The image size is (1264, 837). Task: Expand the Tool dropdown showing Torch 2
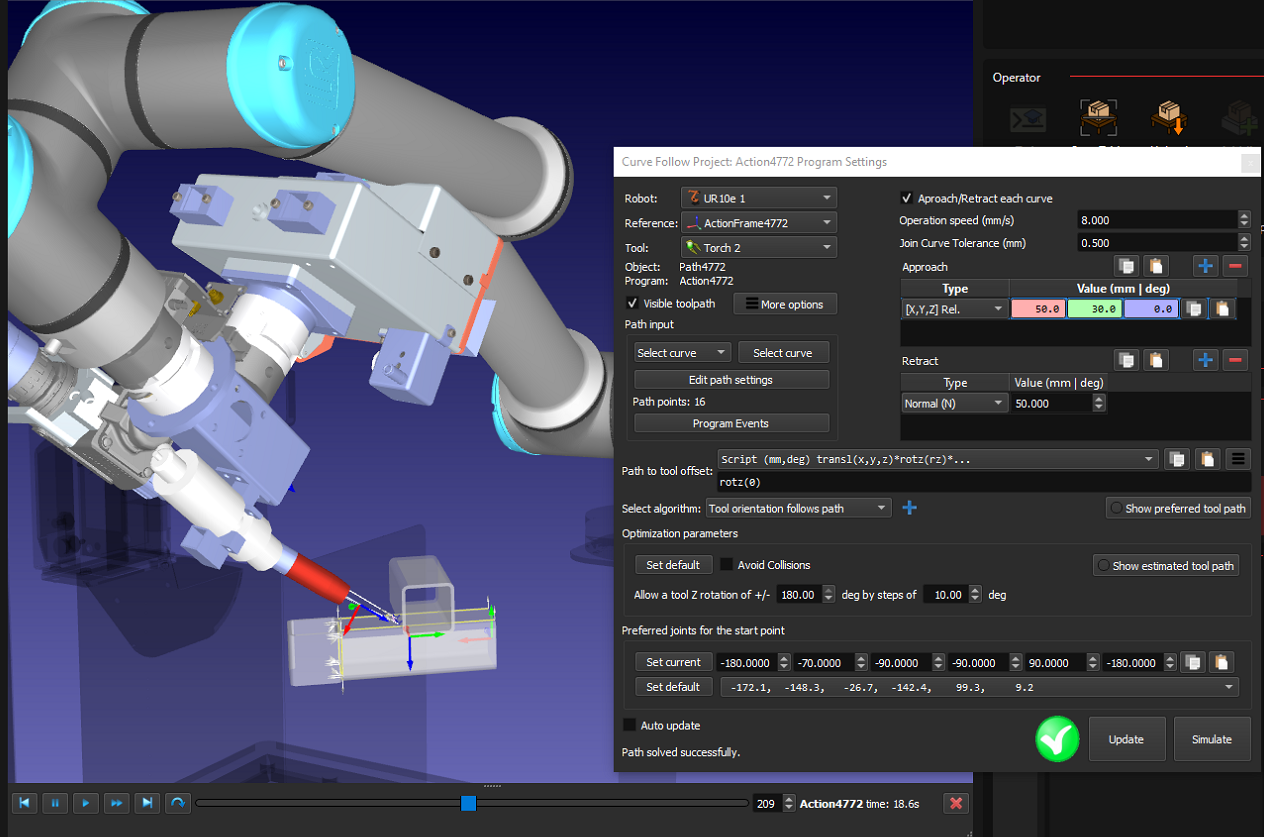759,247
